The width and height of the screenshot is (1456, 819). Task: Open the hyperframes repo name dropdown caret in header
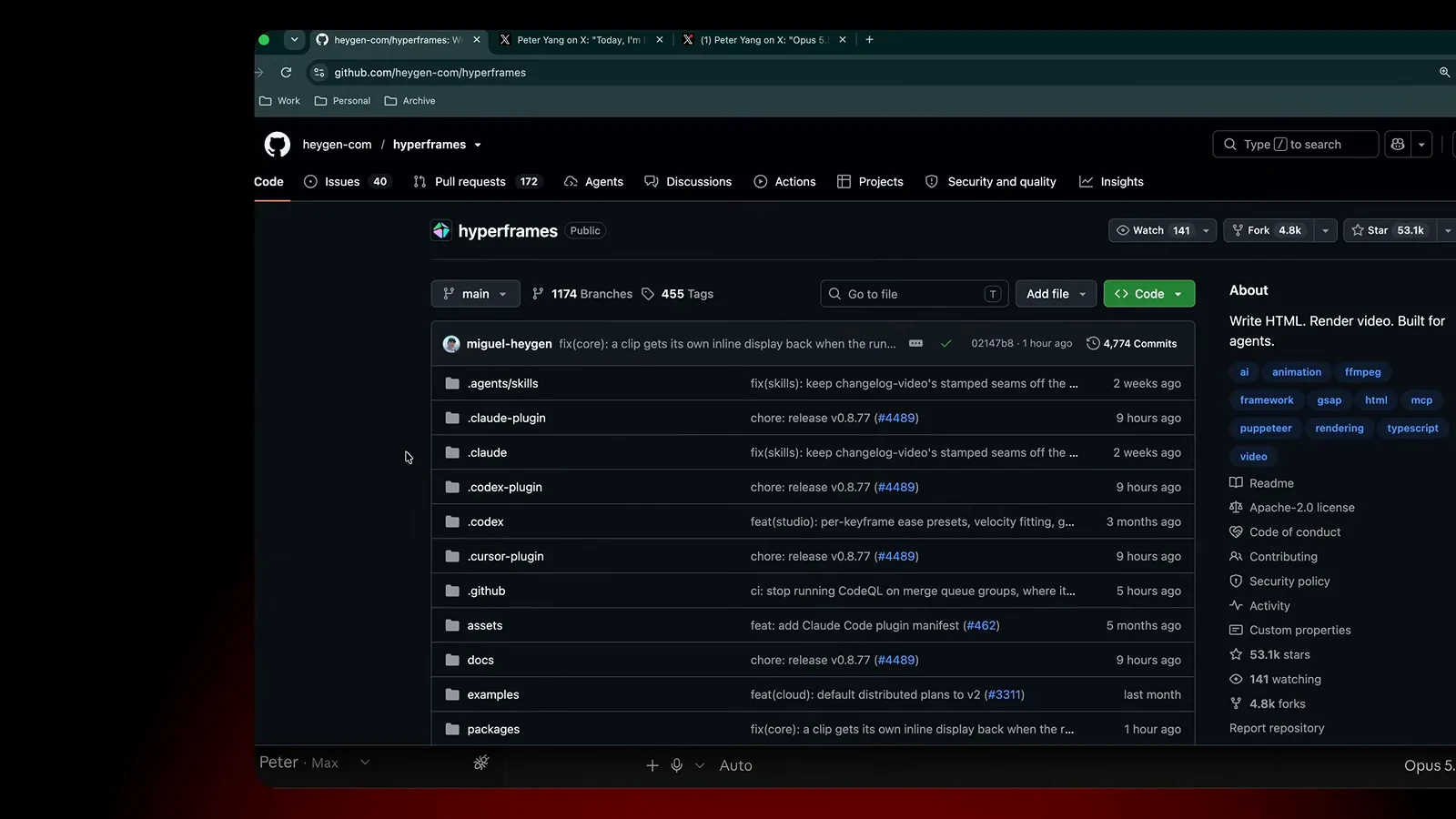coord(478,146)
